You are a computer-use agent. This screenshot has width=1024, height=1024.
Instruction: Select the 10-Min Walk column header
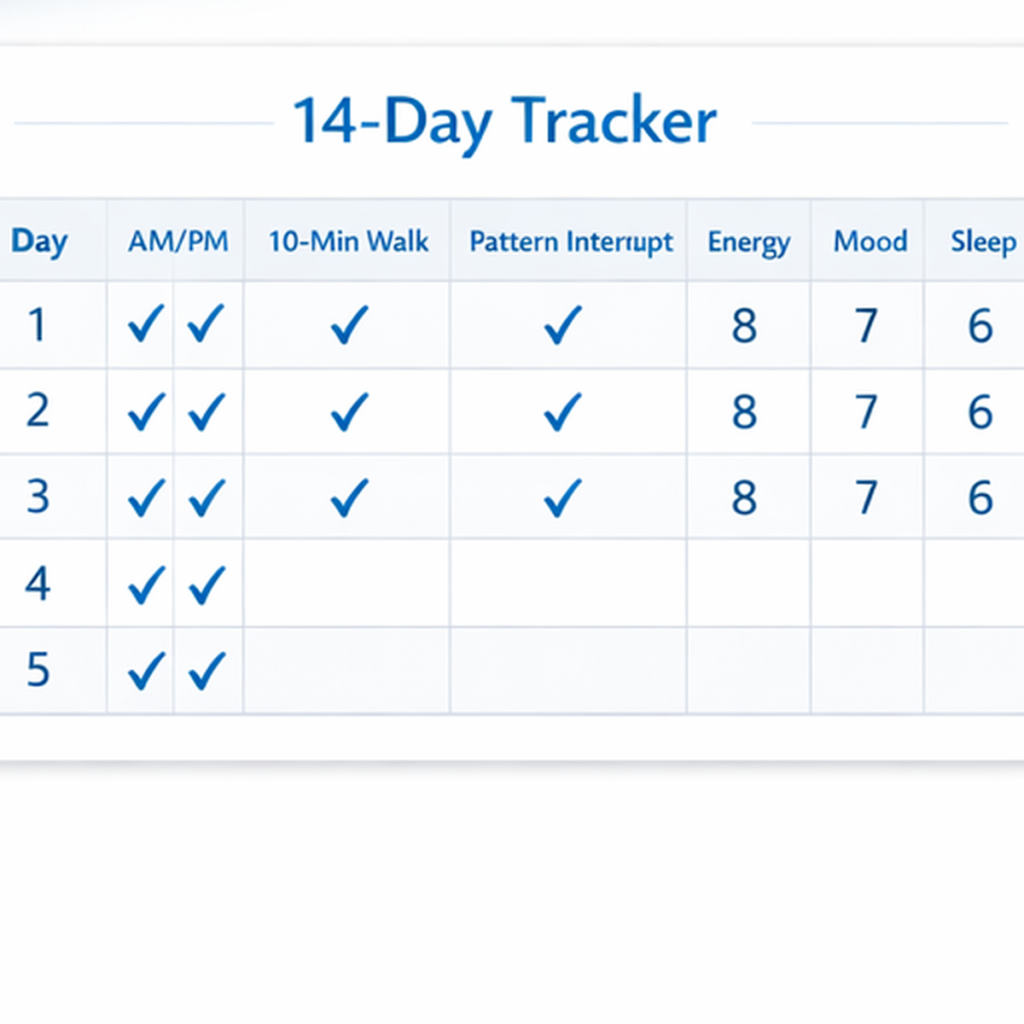348,241
